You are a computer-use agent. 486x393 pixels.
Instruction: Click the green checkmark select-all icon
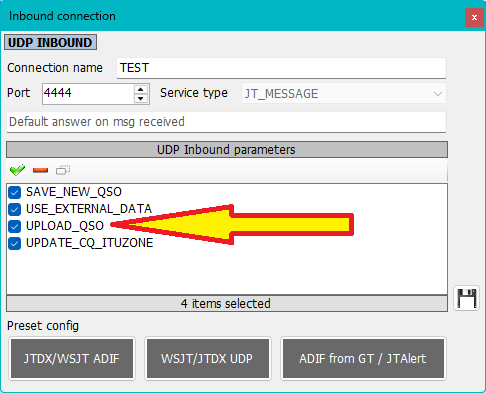point(17,170)
